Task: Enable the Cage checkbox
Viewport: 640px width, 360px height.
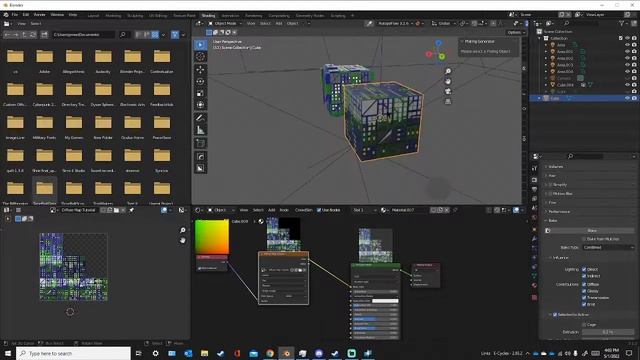Action: pos(584,324)
